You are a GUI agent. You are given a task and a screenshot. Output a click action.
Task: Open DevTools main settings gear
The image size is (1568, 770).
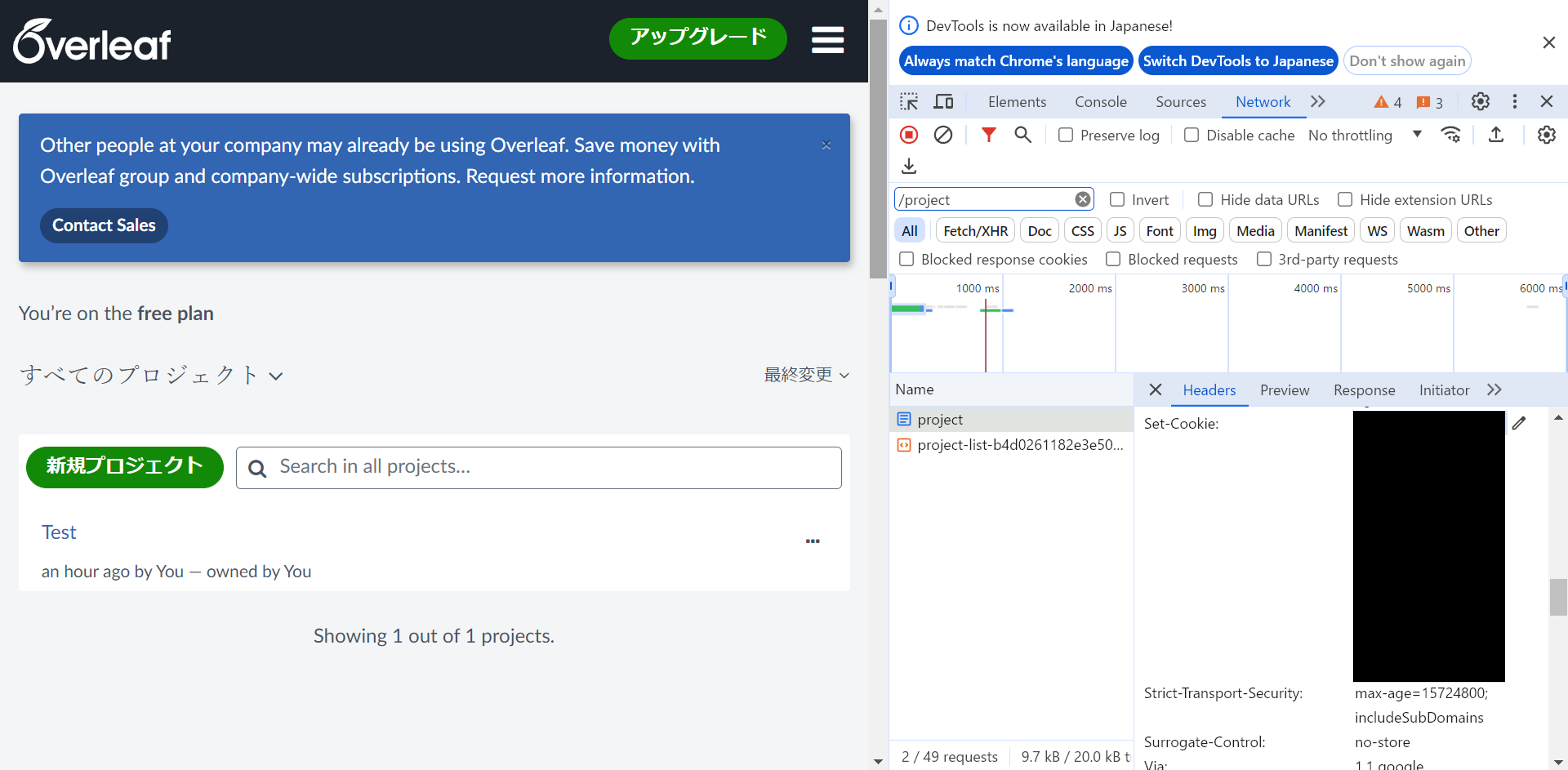(1480, 102)
